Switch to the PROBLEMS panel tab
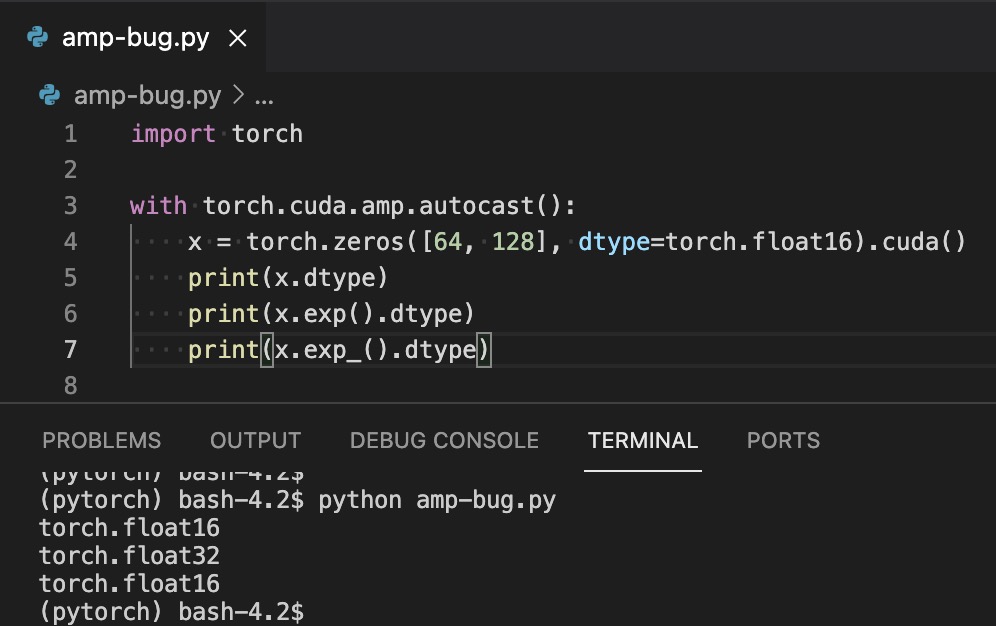This screenshot has width=996, height=626. [101, 440]
